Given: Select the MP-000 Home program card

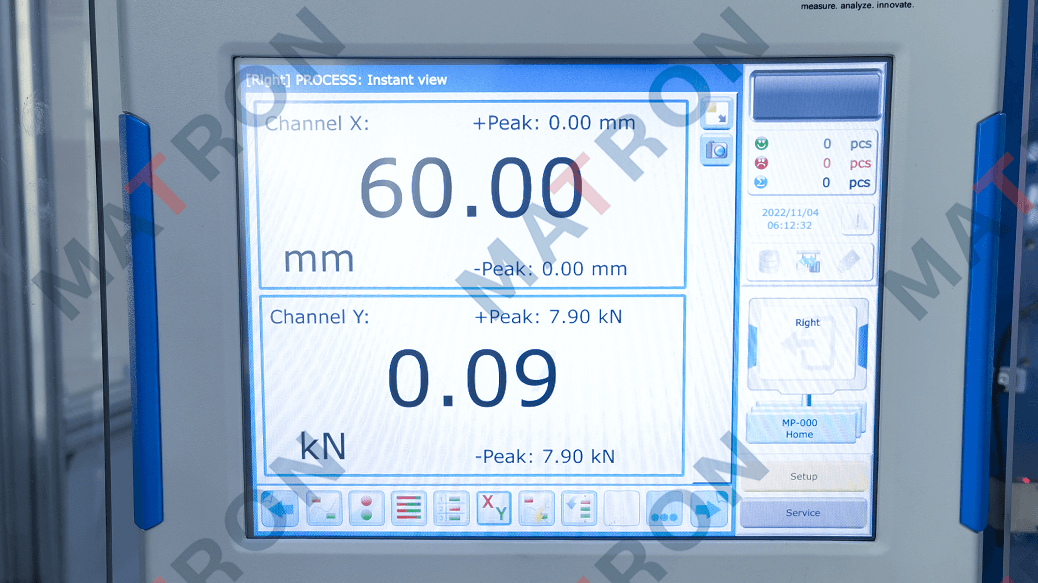Looking at the screenshot, I should point(799,428).
